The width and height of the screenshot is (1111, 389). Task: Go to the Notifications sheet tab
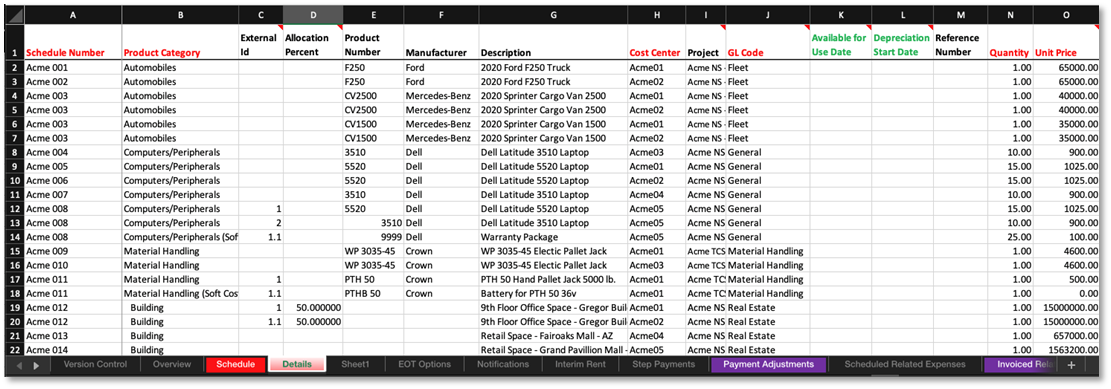[x=502, y=364]
